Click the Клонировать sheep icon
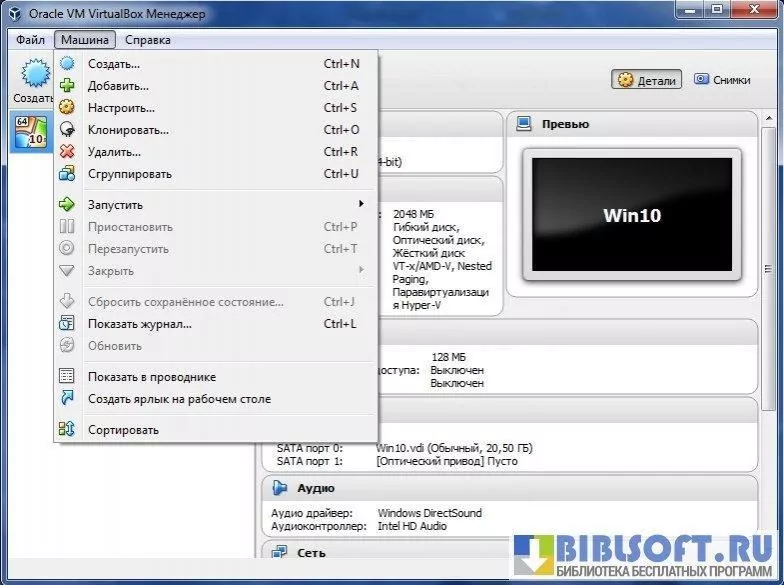The width and height of the screenshot is (784, 585). [x=67, y=130]
